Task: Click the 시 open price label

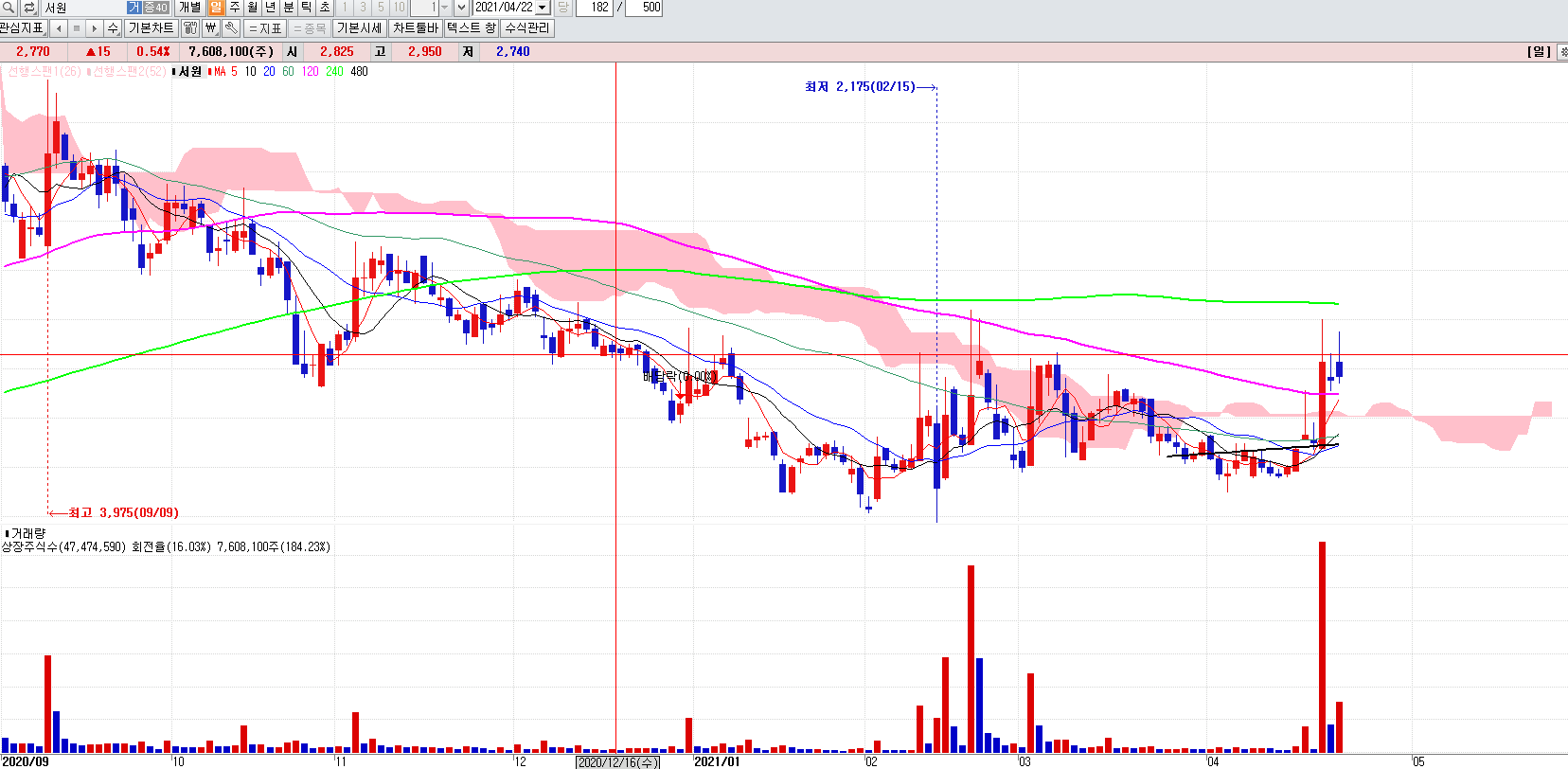Action: click(292, 51)
